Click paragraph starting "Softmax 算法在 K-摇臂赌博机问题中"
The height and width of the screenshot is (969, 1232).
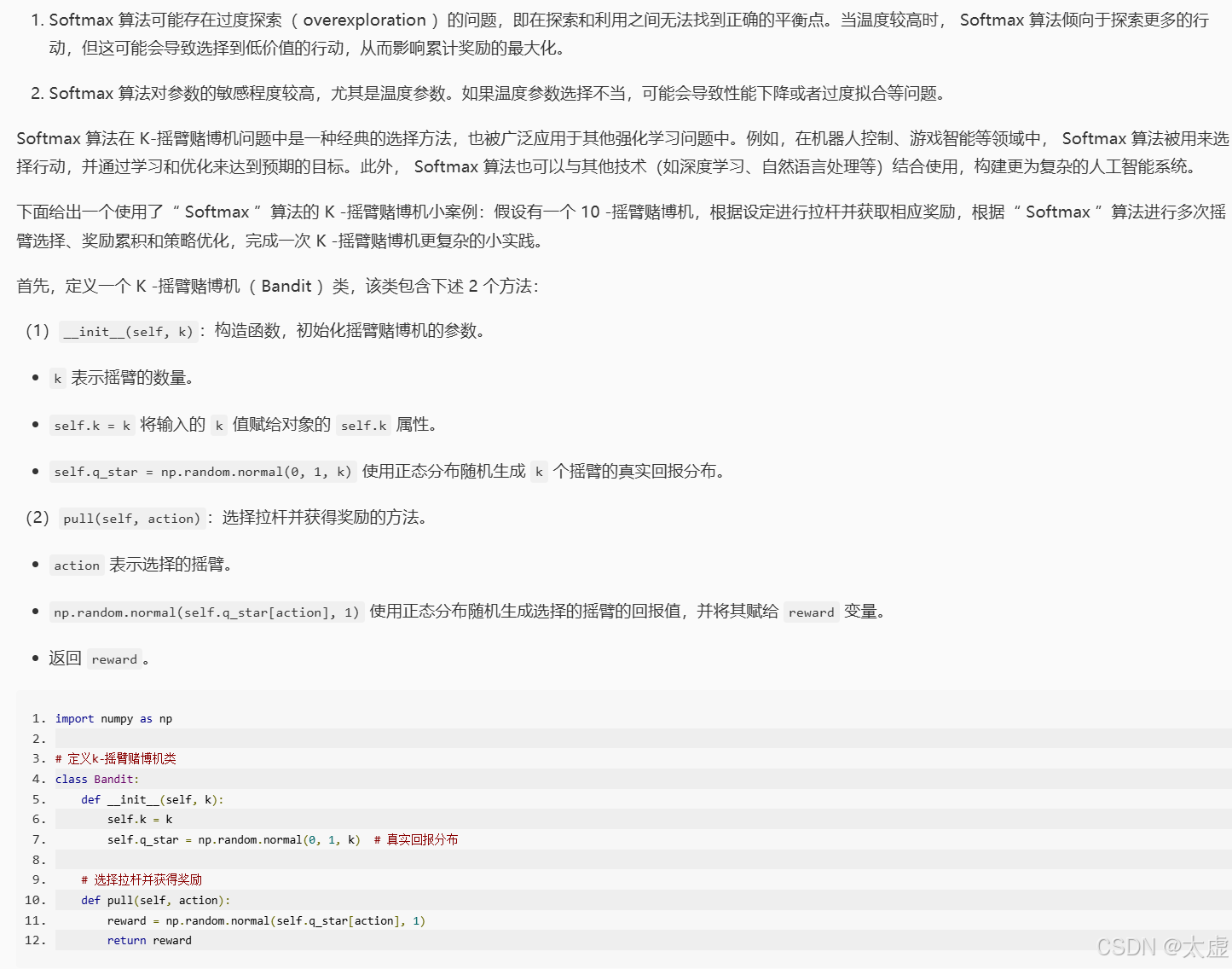(623, 152)
